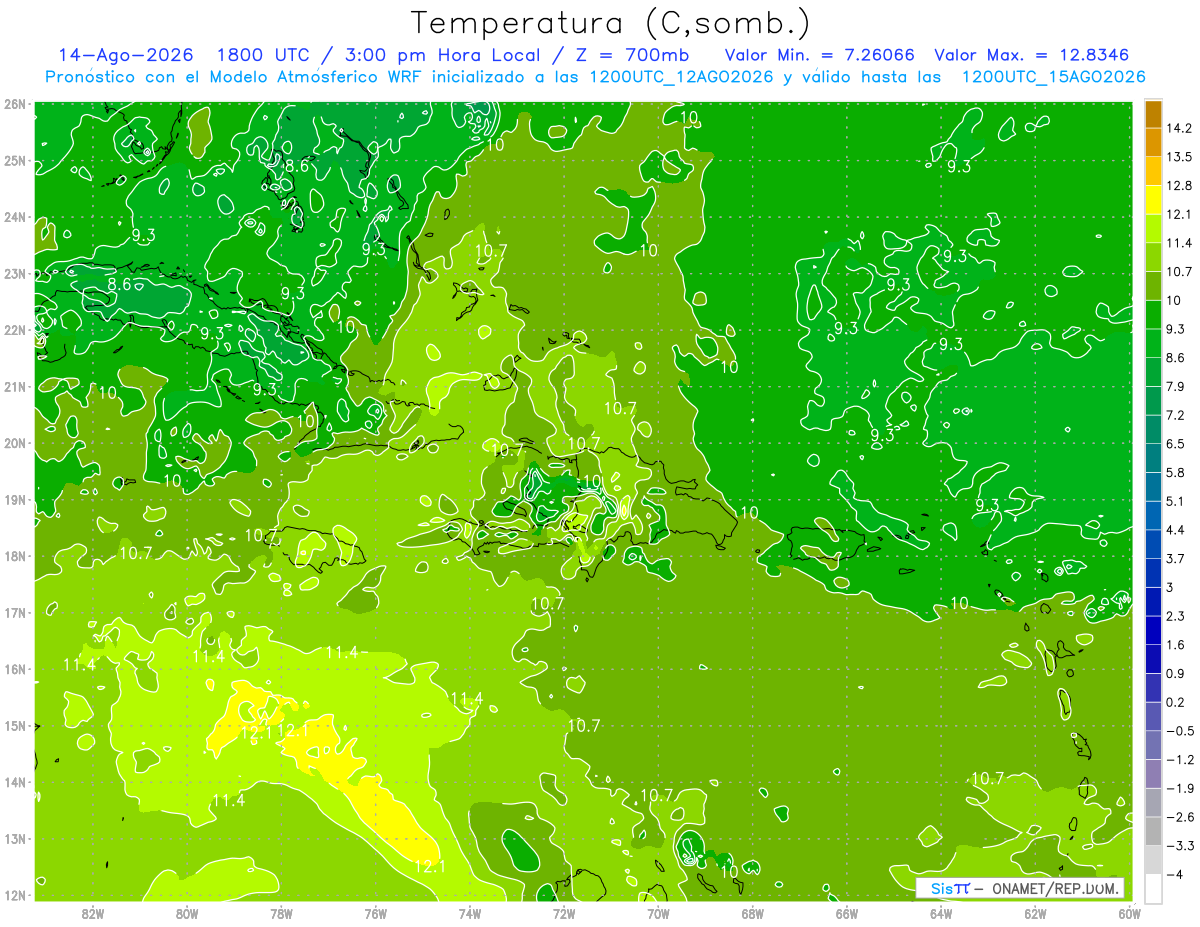This screenshot has height=927, width=1200.
Task: Click the 60W longitude axis label
Action: [x=1129, y=913]
